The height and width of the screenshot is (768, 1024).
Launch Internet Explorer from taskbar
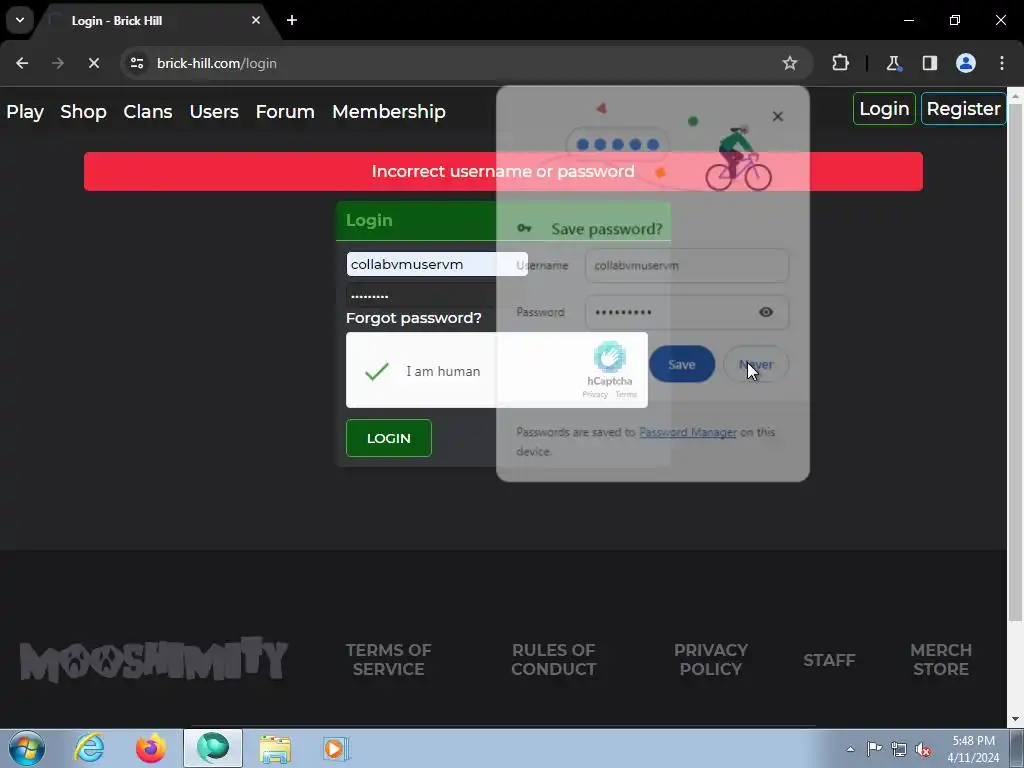click(x=89, y=748)
